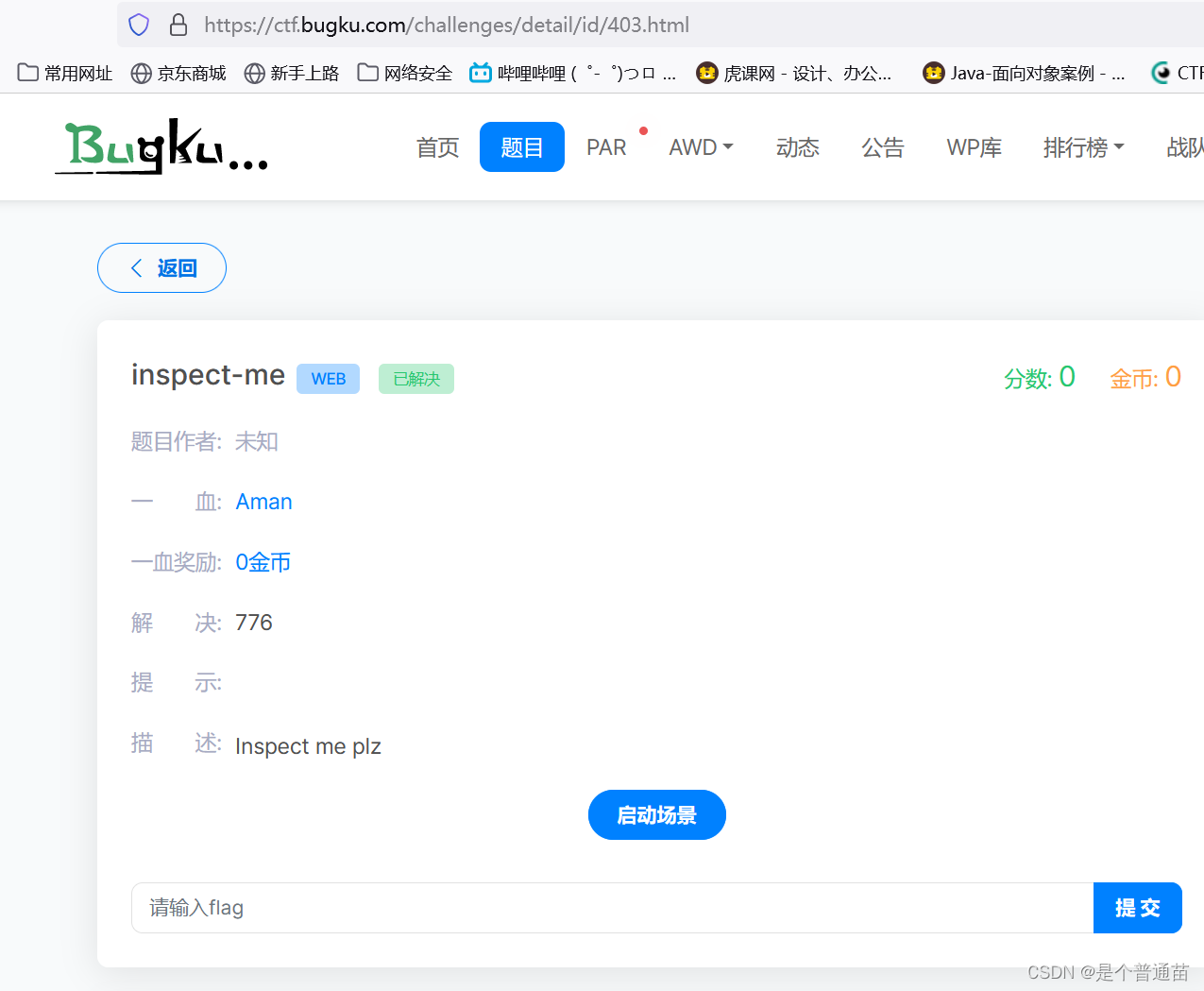Click the tracking protection shield icon
The height and width of the screenshot is (991, 1204).
click(138, 24)
